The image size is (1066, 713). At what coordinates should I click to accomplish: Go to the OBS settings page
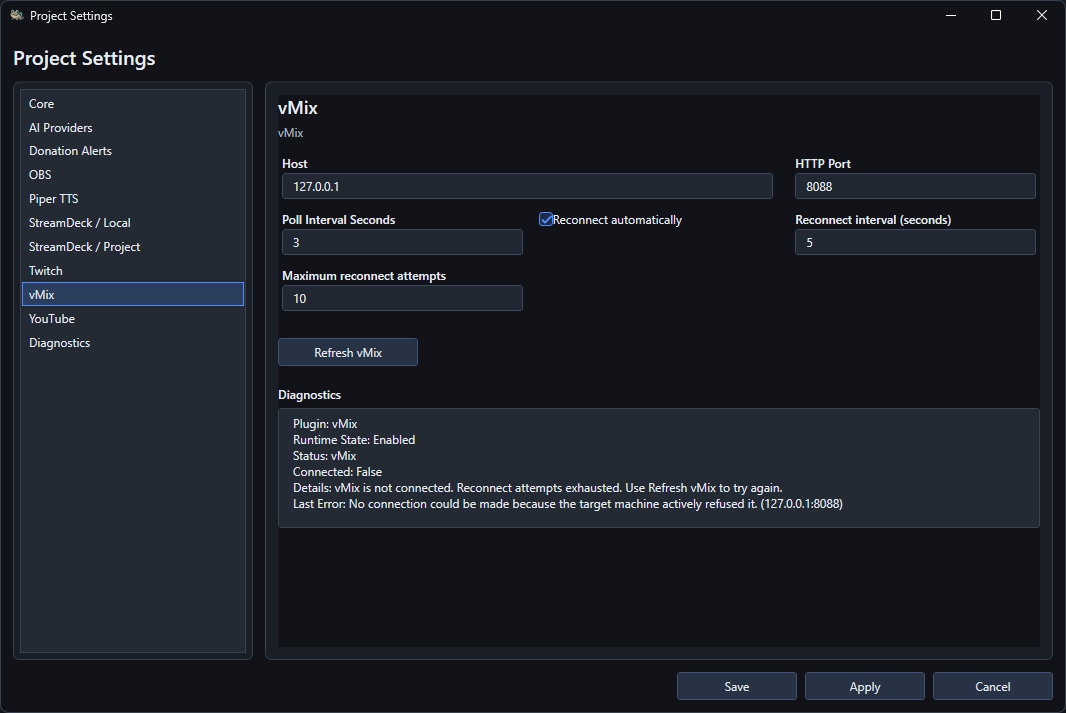[x=133, y=175]
